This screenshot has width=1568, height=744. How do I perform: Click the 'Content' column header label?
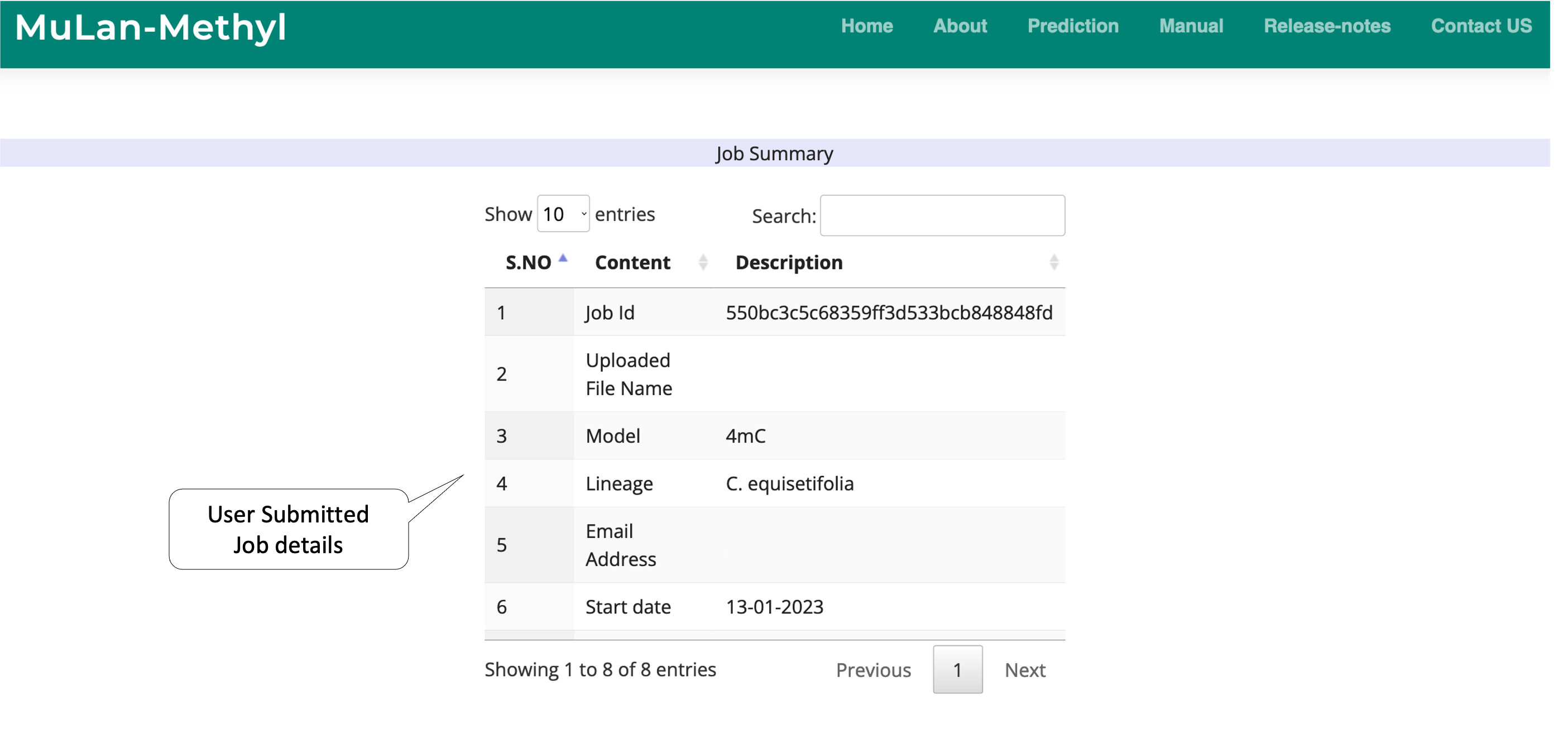[632, 262]
